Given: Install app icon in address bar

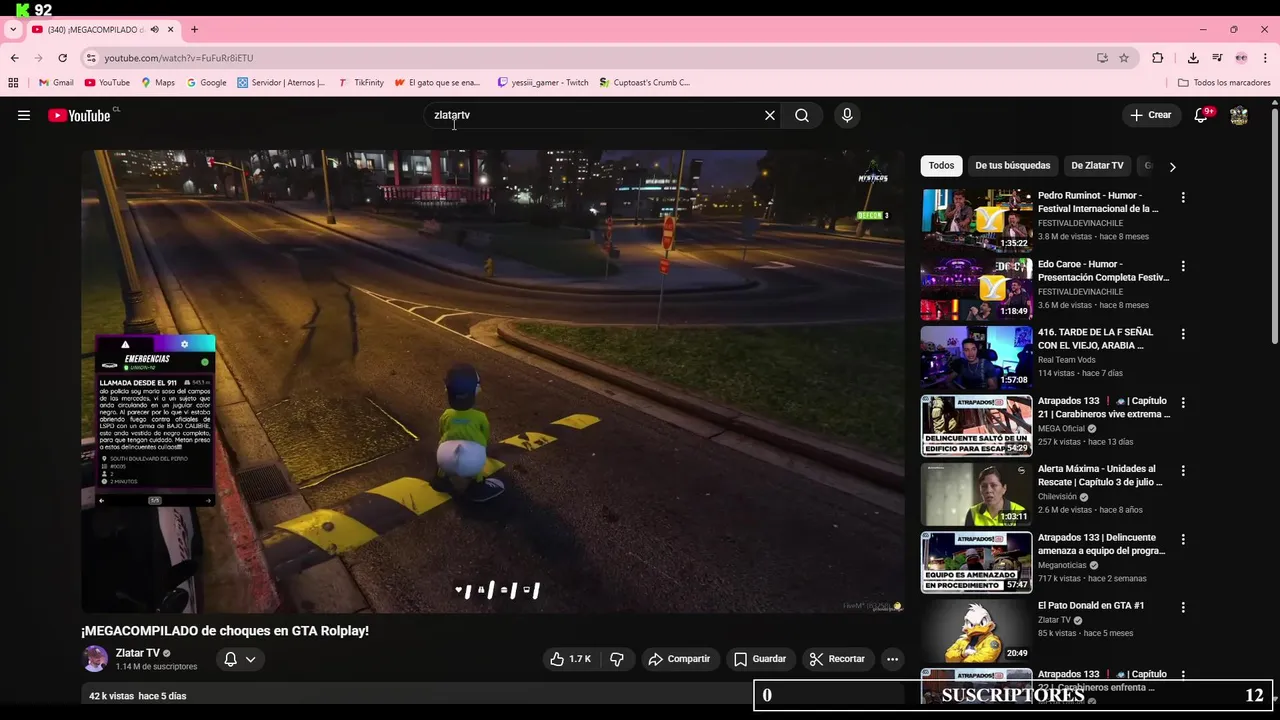Looking at the screenshot, I should (x=1102, y=58).
